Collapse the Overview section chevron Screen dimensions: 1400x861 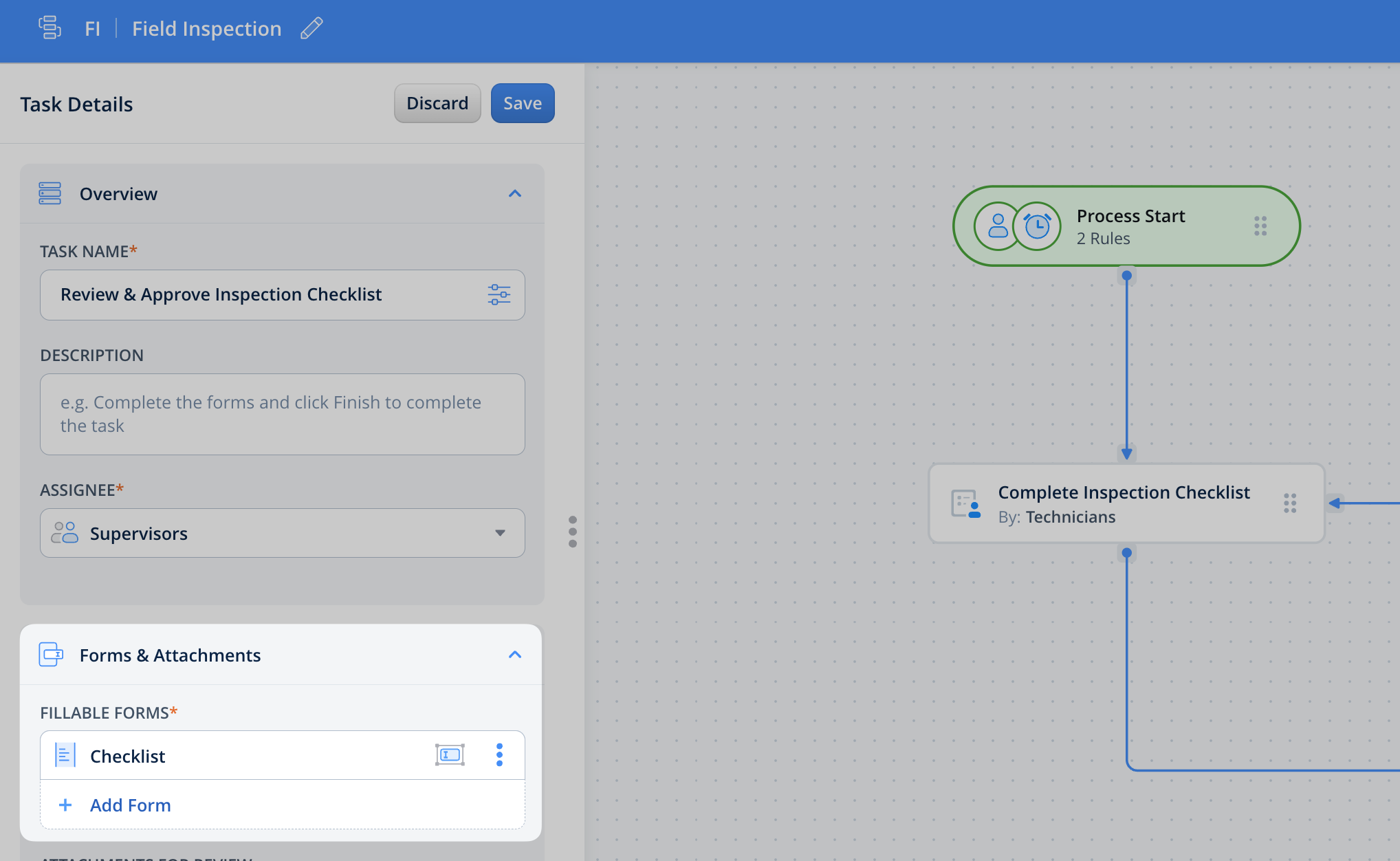pos(514,193)
